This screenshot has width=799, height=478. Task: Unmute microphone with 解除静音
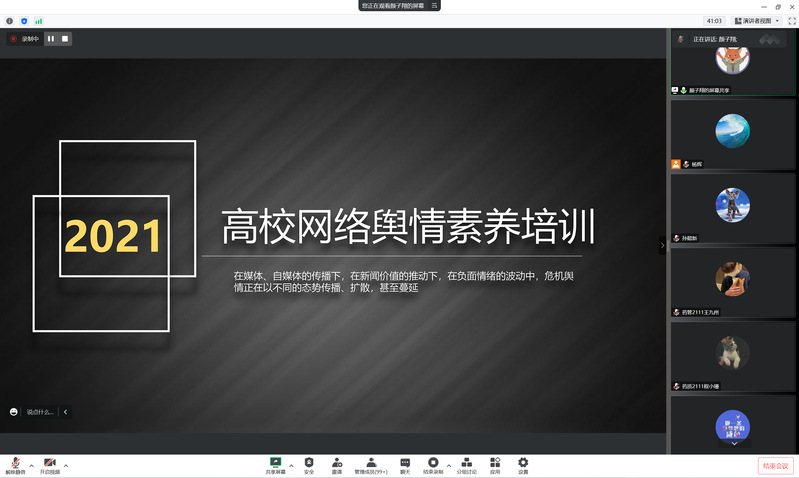coord(15,464)
